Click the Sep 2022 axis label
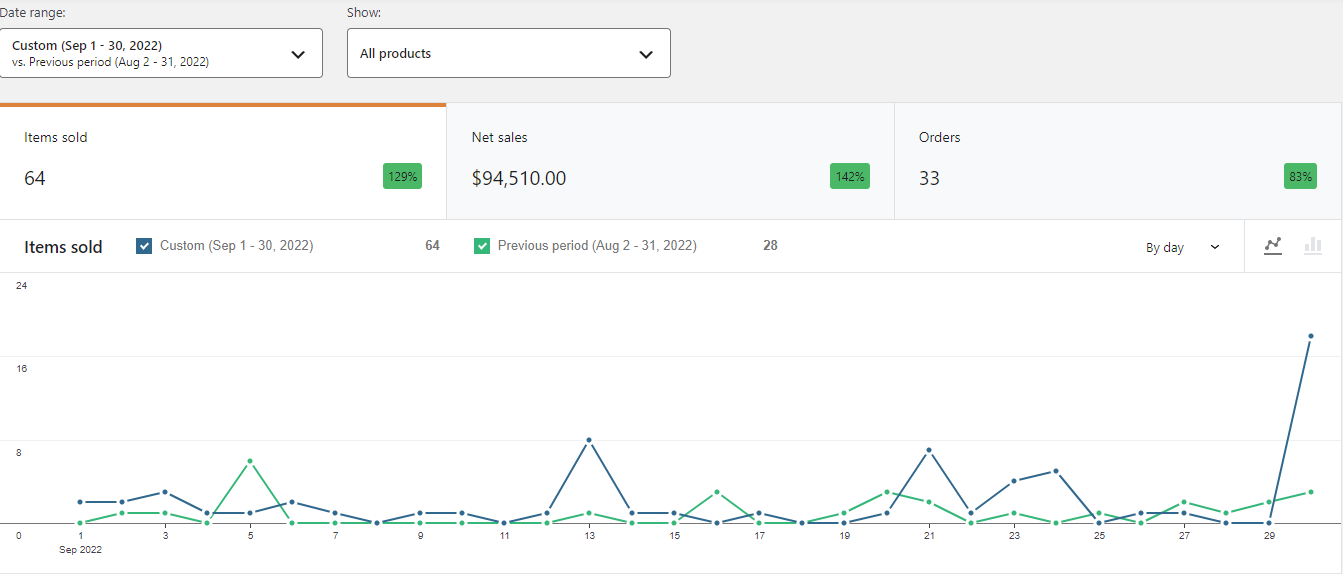 click(x=80, y=549)
